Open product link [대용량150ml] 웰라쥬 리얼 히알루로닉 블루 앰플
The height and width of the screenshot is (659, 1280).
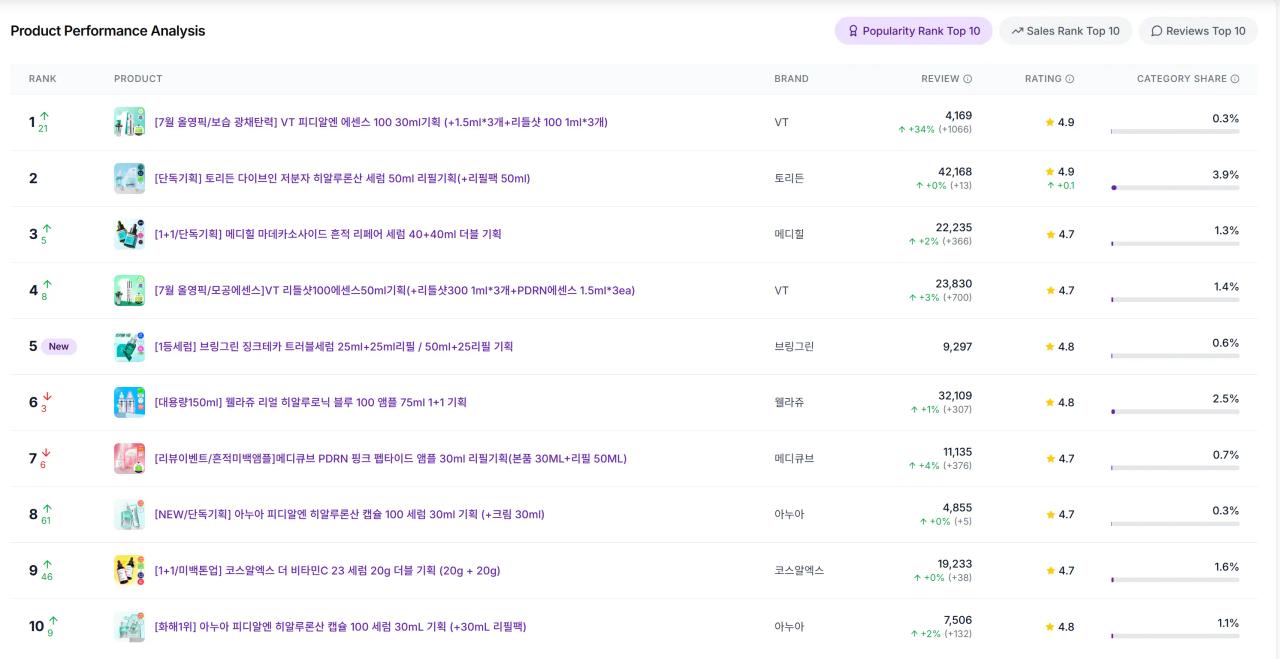[x=310, y=402]
